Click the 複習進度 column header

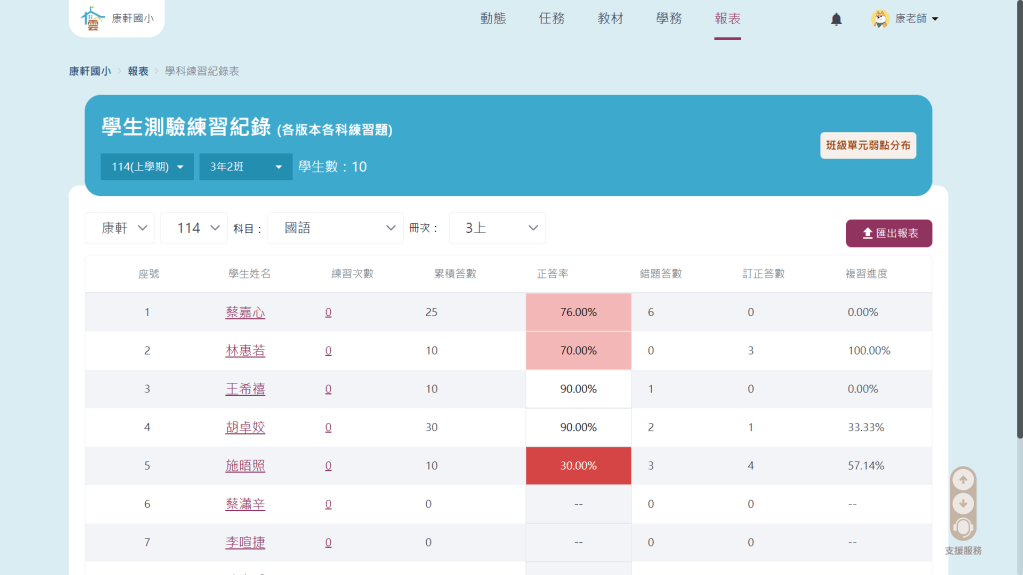click(x=866, y=274)
